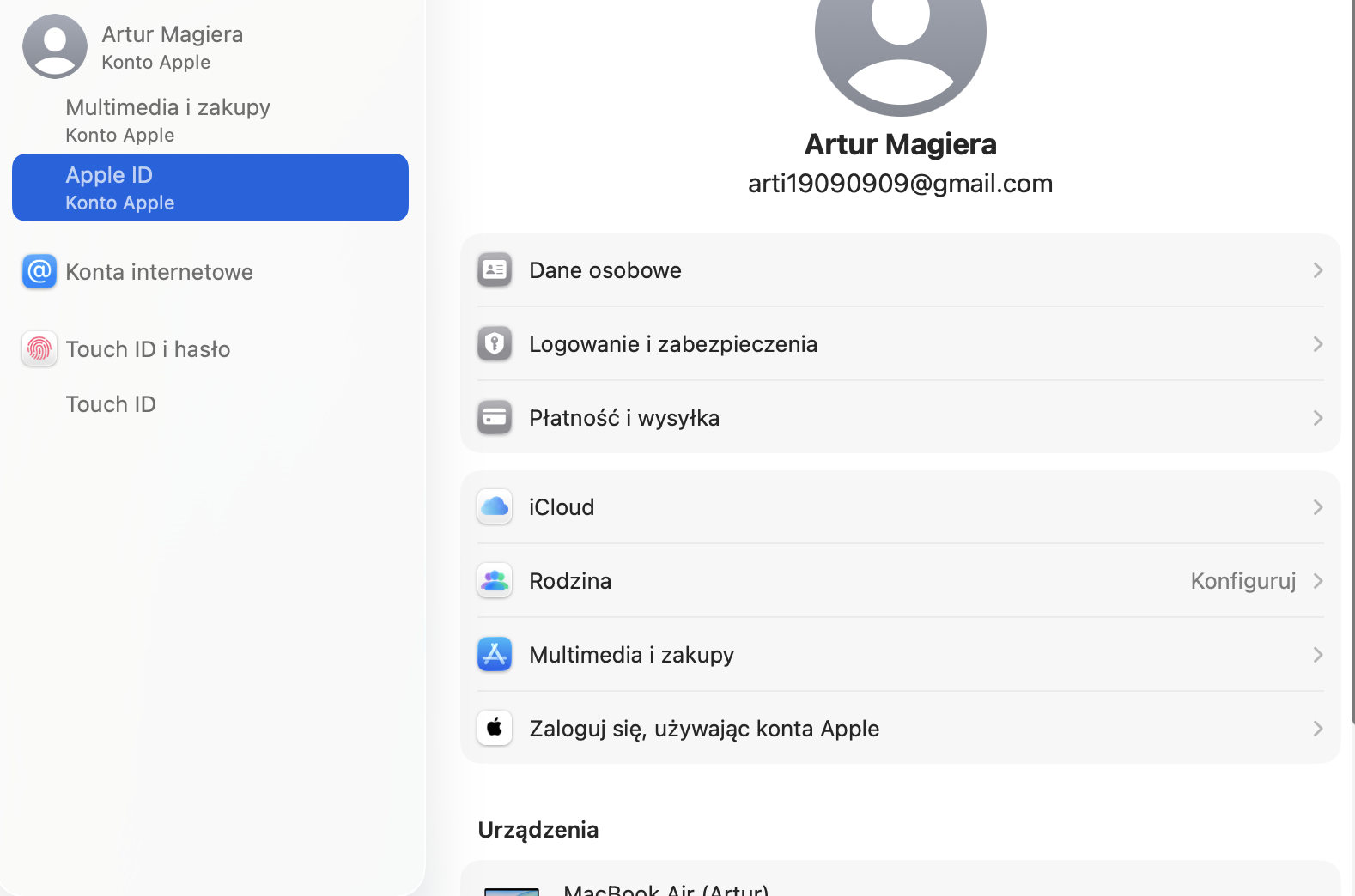Viewport: 1355px width, 896px height.
Task: Select Apple ID search result in sidebar
Action: (x=210, y=188)
